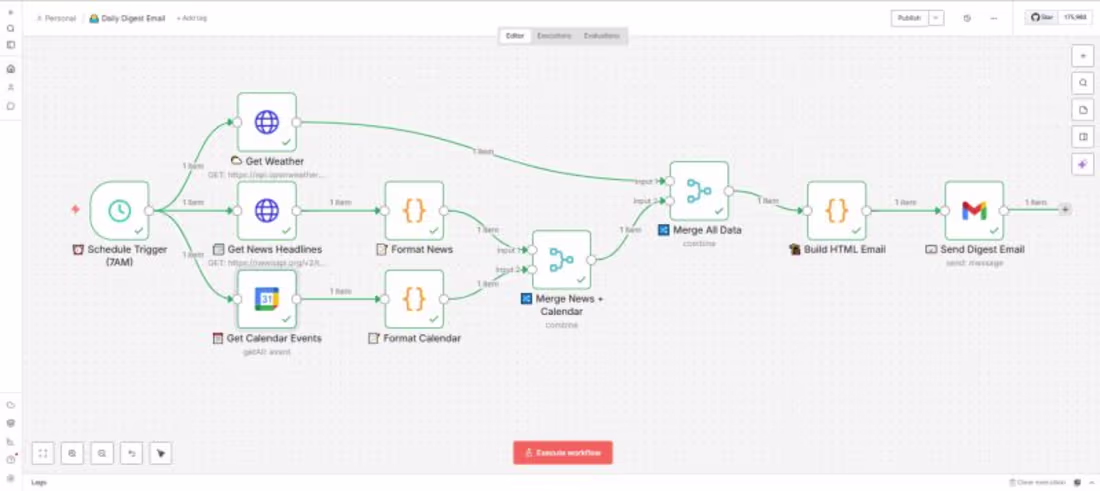Select the Build HTML Email code node
This screenshot has width=1100, height=491.
tap(836, 210)
